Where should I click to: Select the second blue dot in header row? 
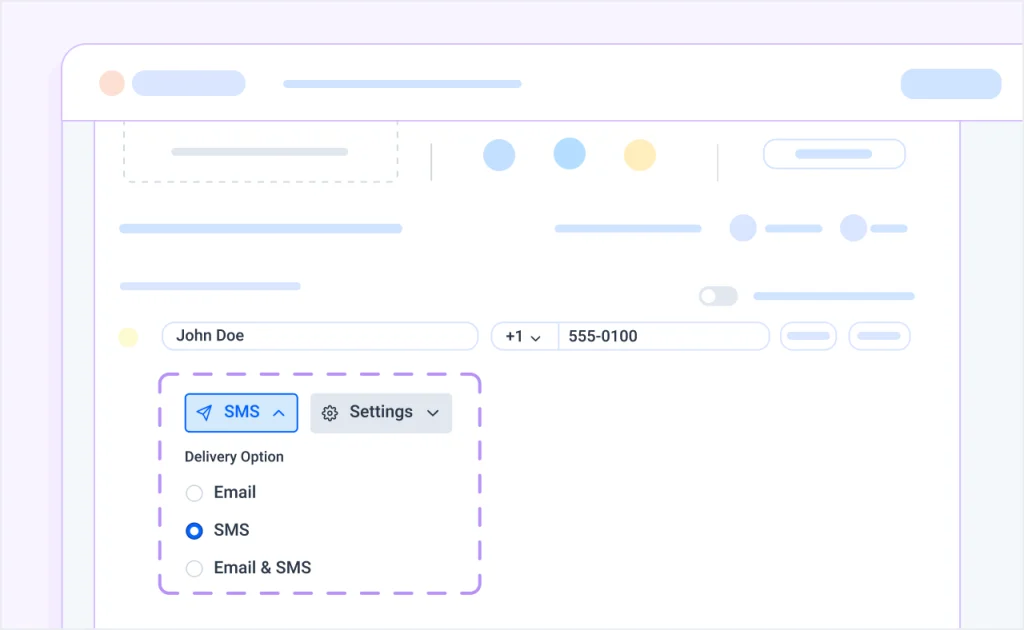tap(570, 154)
